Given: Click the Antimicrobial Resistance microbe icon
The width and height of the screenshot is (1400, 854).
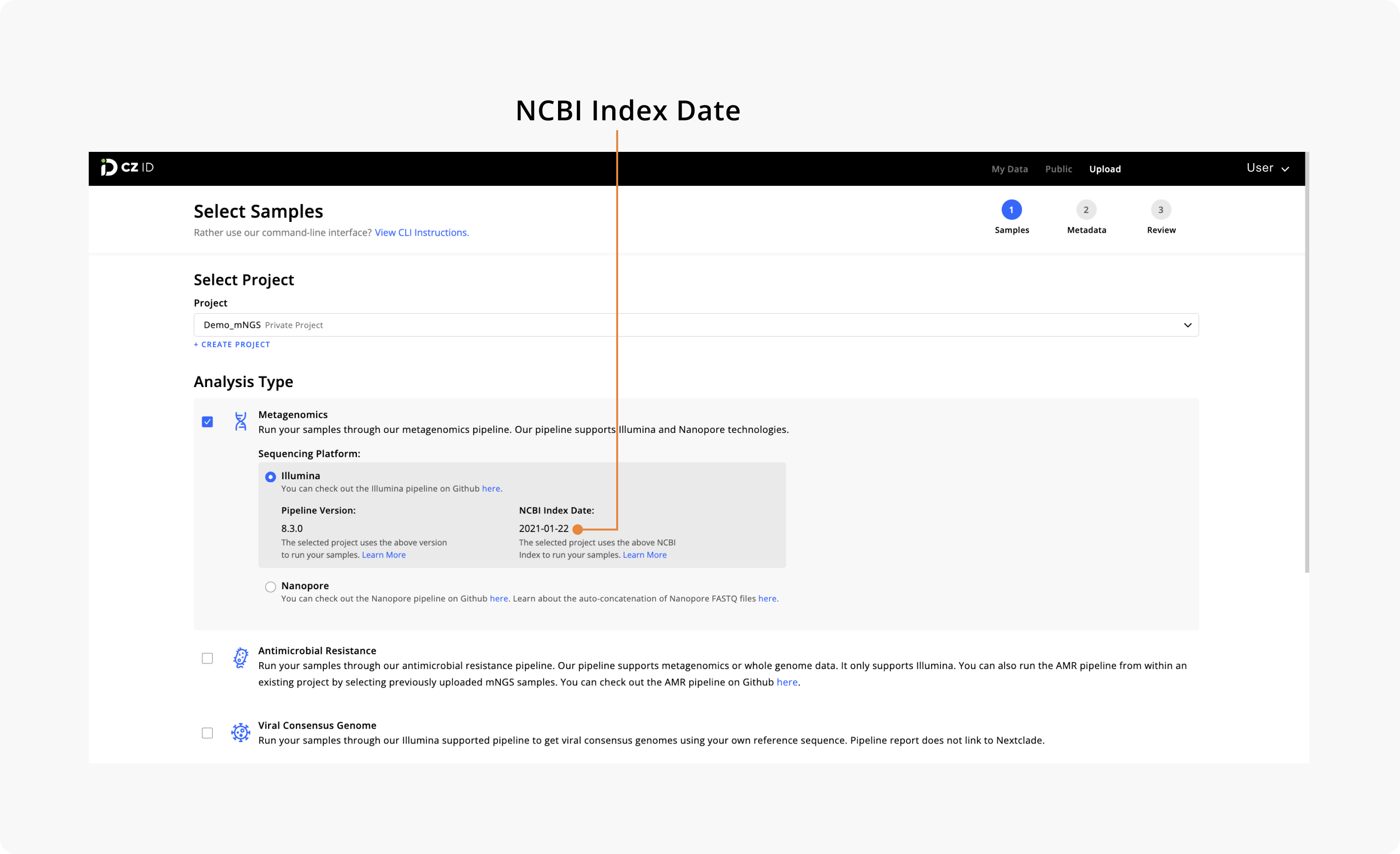Looking at the screenshot, I should tap(241, 658).
